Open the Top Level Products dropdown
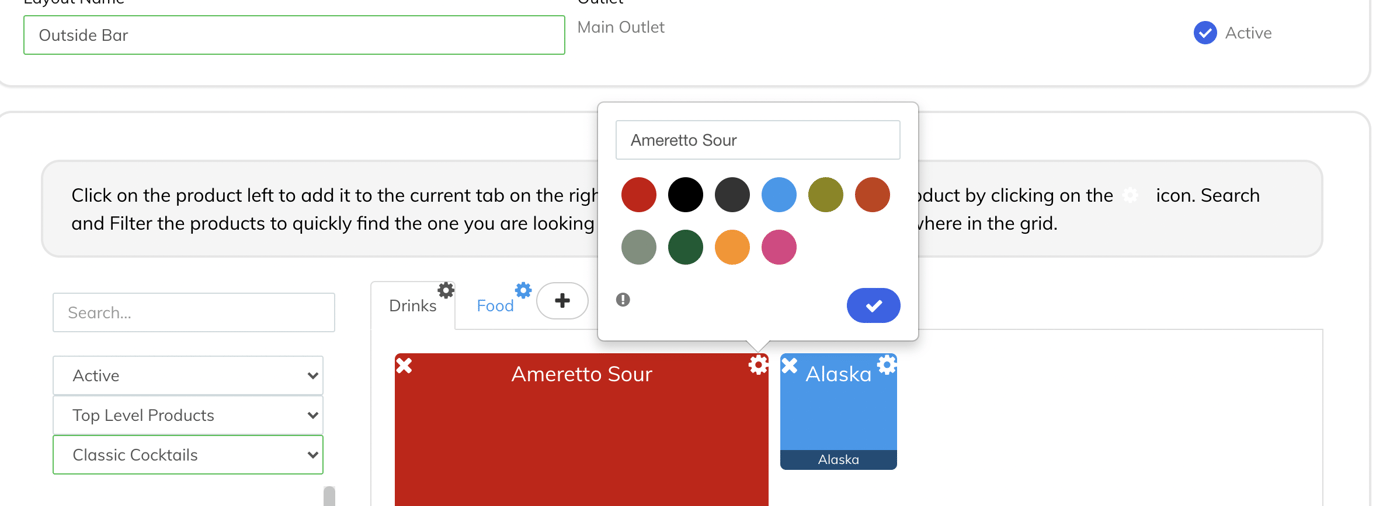The width and height of the screenshot is (1376, 506). tap(188, 415)
